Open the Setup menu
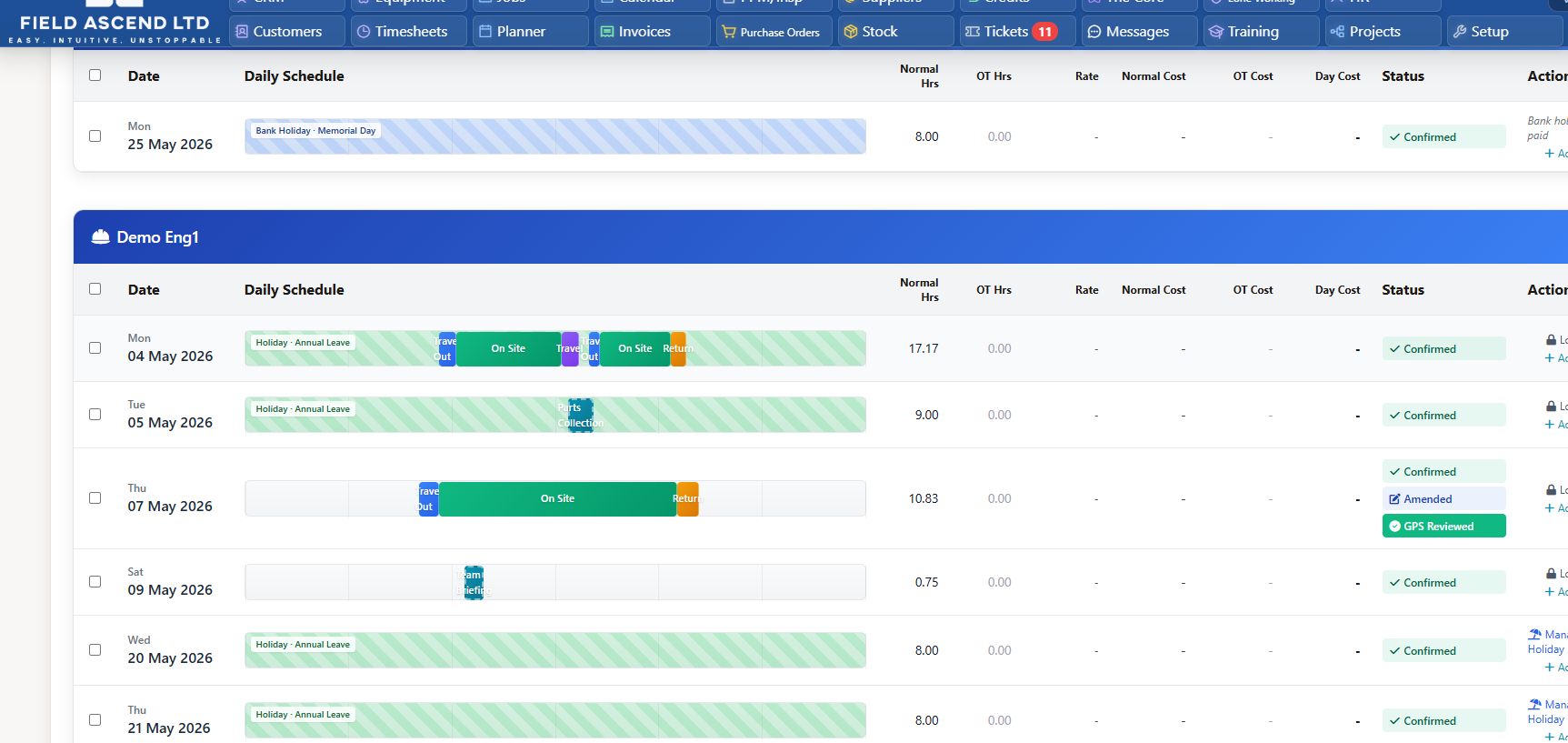The width and height of the screenshot is (1568, 743). coord(1505,31)
